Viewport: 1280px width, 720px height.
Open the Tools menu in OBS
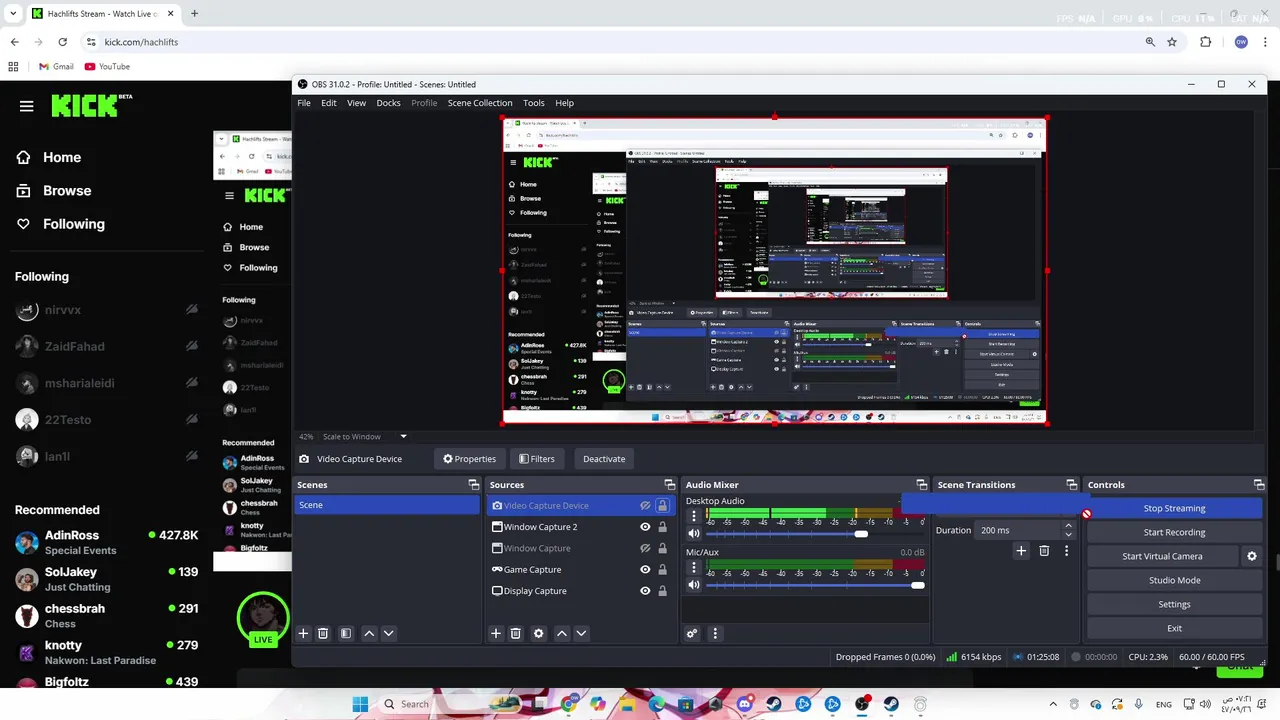click(x=534, y=103)
